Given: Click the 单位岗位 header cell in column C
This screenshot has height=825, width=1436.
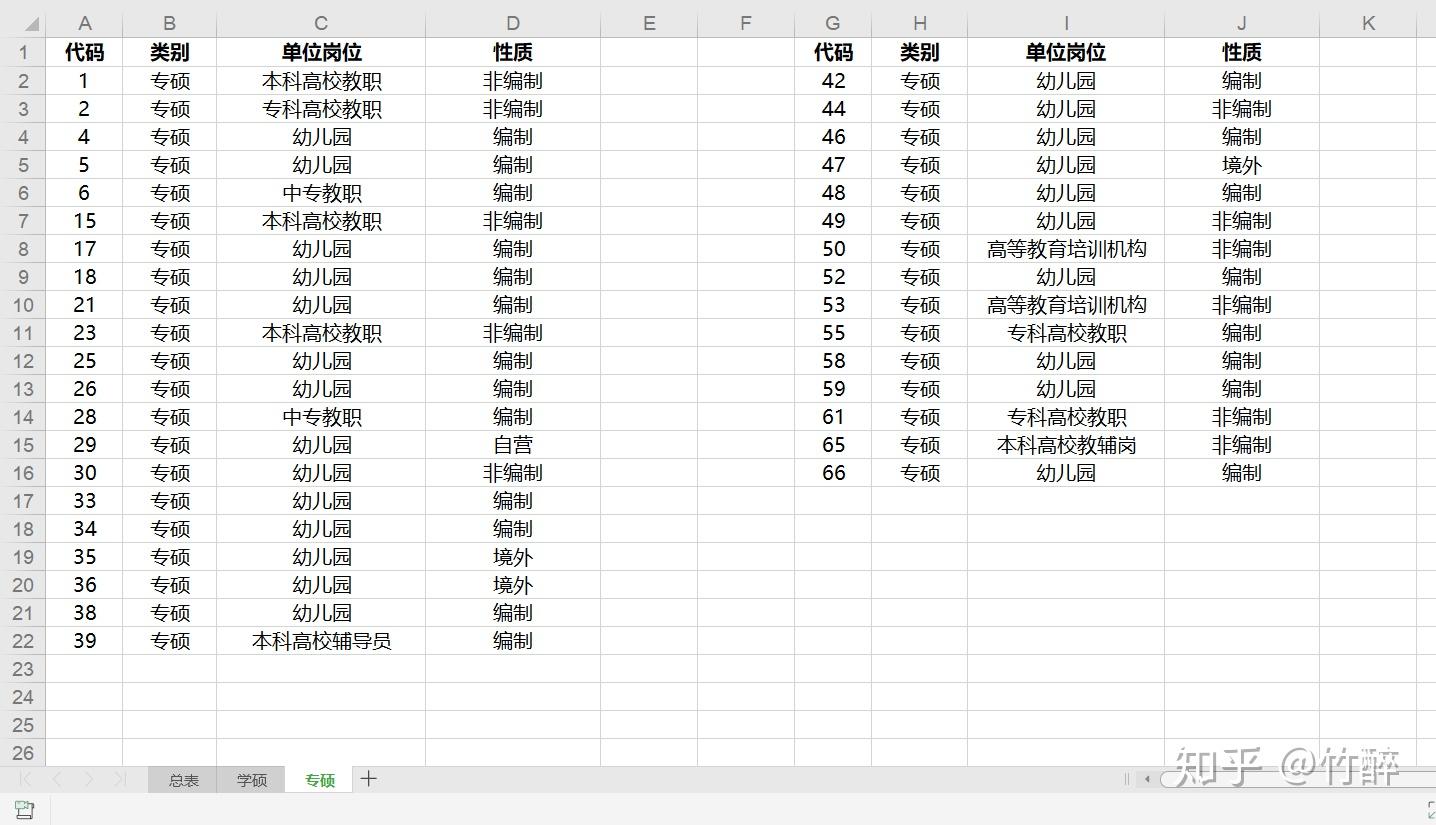Looking at the screenshot, I should (321, 53).
